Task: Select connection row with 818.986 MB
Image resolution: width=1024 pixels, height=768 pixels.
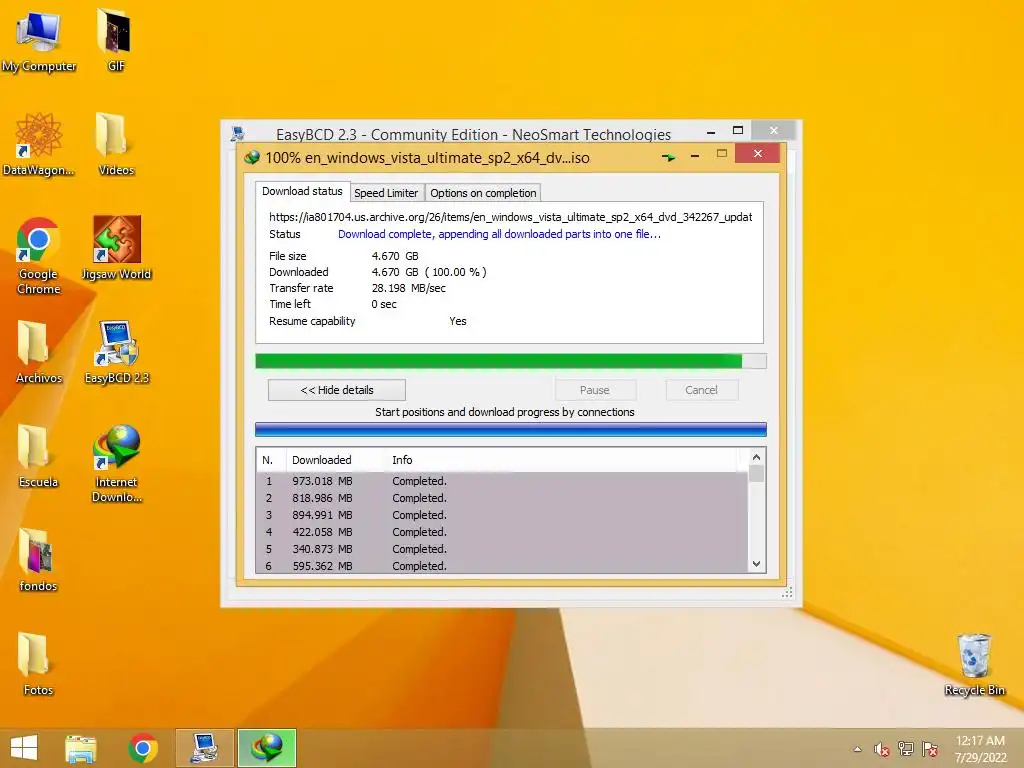Action: tap(502, 498)
